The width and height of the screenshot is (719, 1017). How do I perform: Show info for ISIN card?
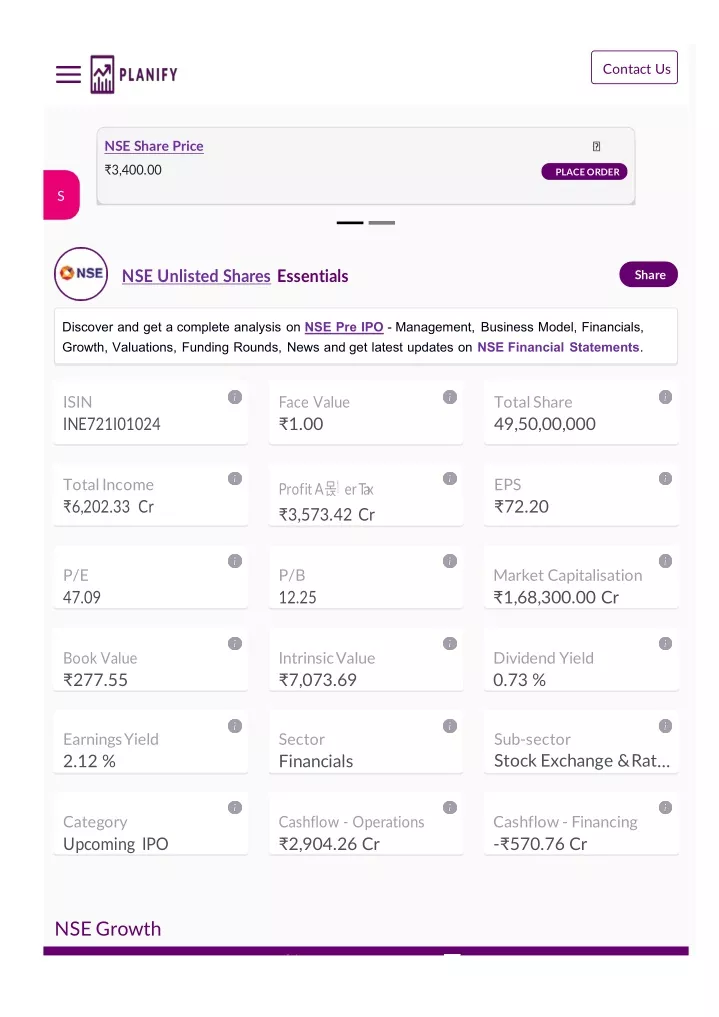point(235,397)
